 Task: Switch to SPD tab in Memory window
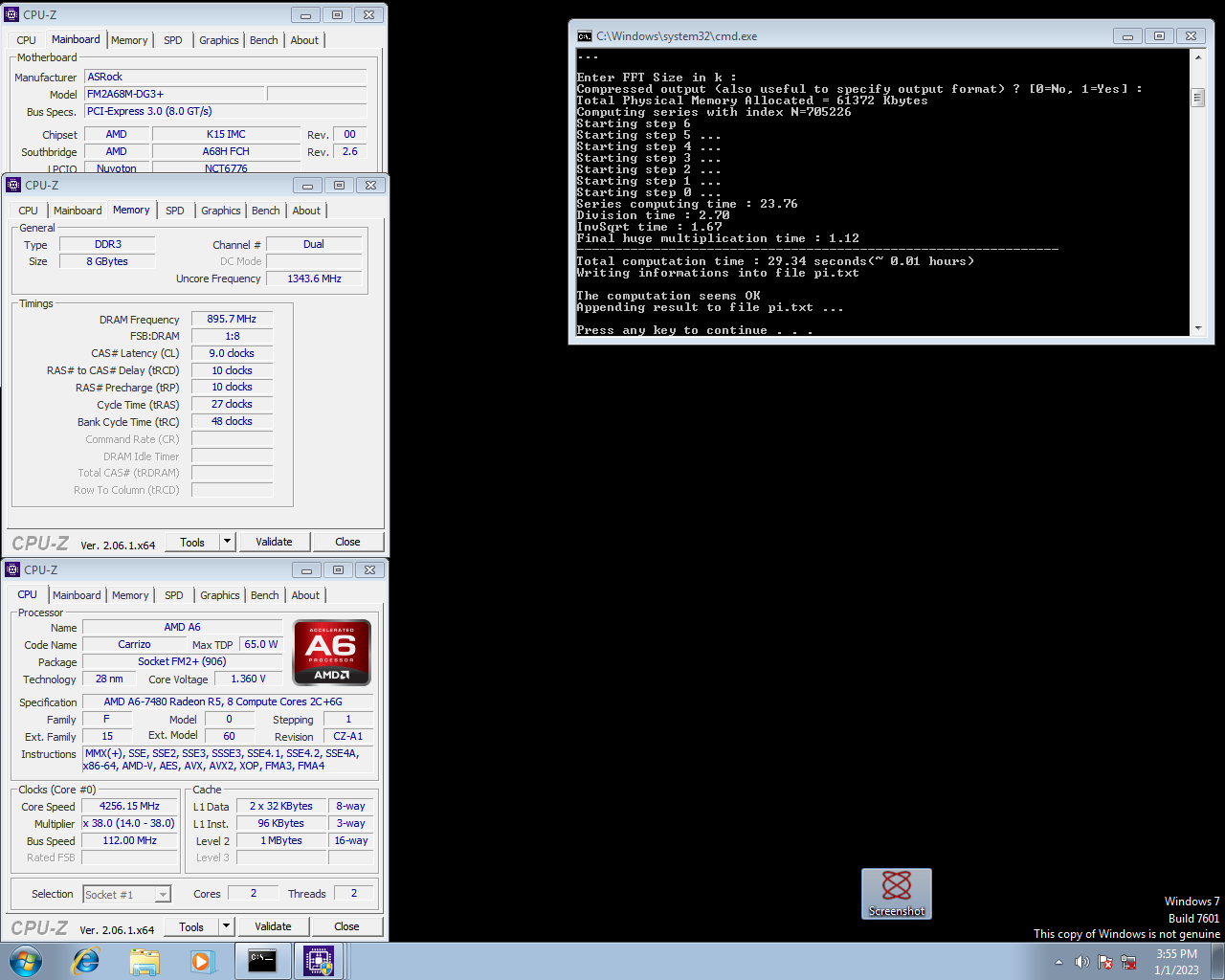174,211
